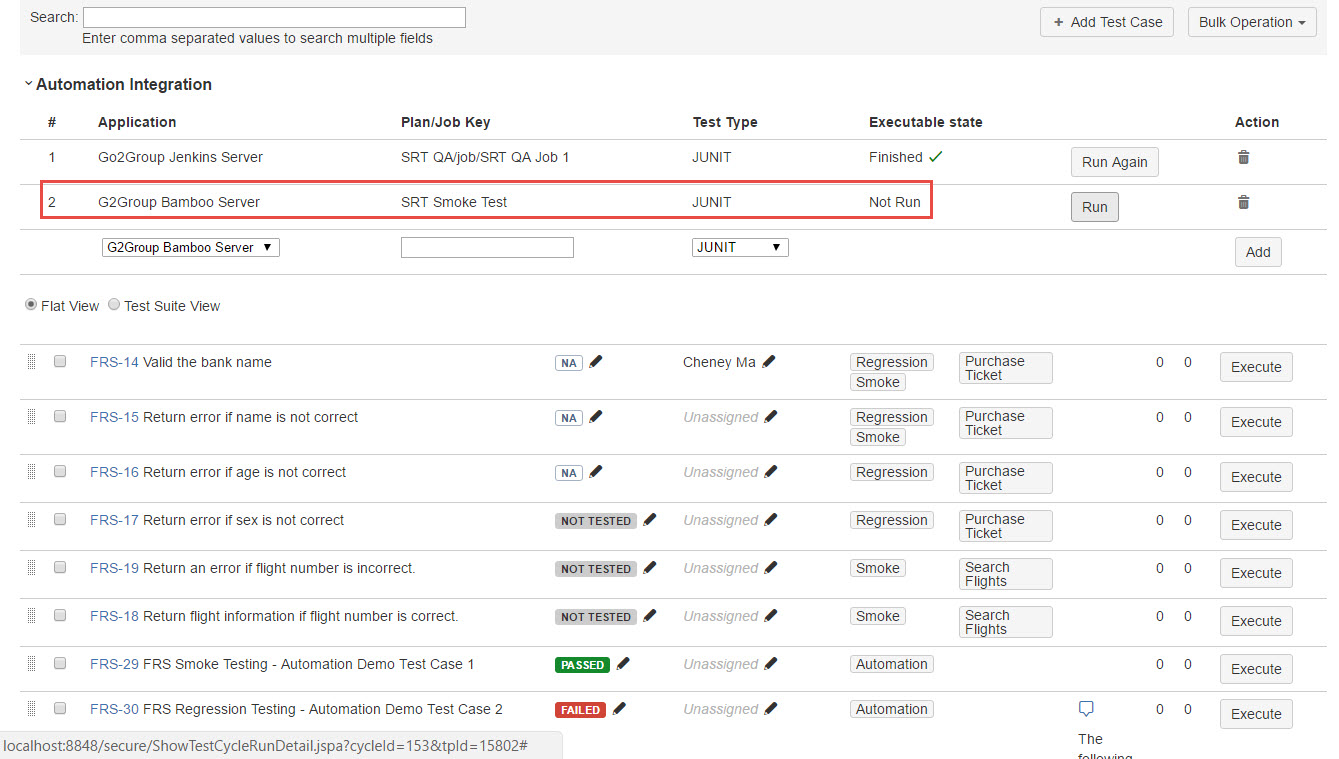Open the G2Group Bamboo Server application dropdown
The width and height of the screenshot is (1339, 759).
(191, 247)
